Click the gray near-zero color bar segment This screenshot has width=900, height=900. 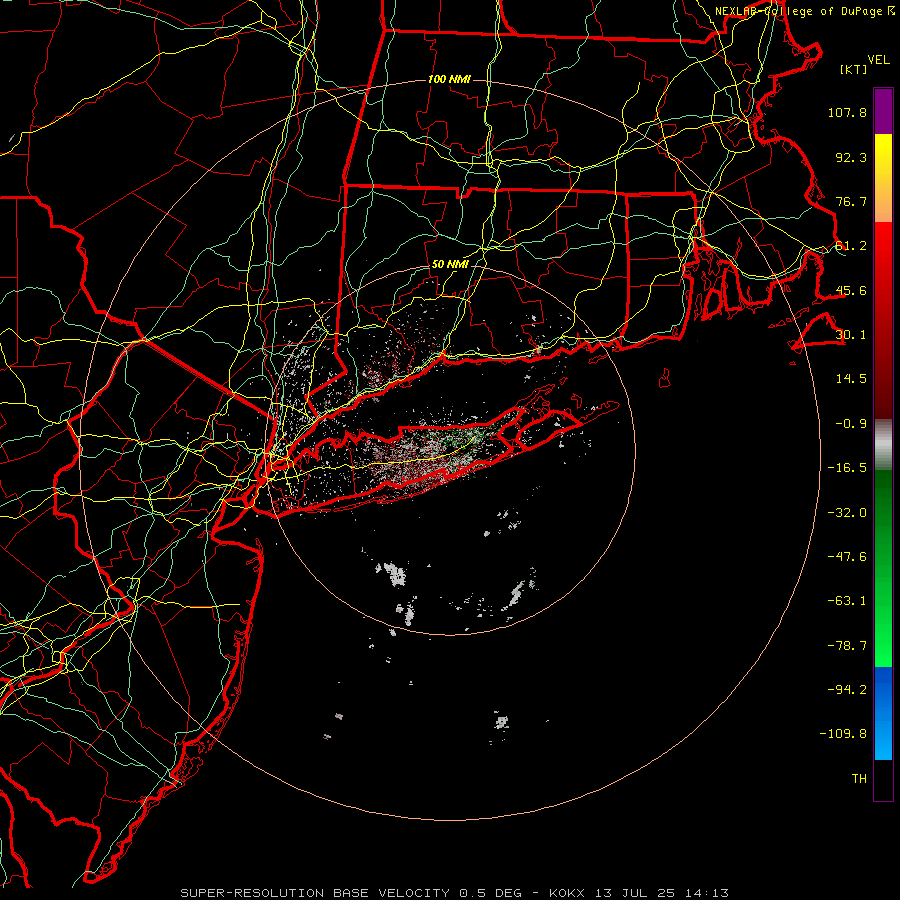pyautogui.click(x=883, y=445)
